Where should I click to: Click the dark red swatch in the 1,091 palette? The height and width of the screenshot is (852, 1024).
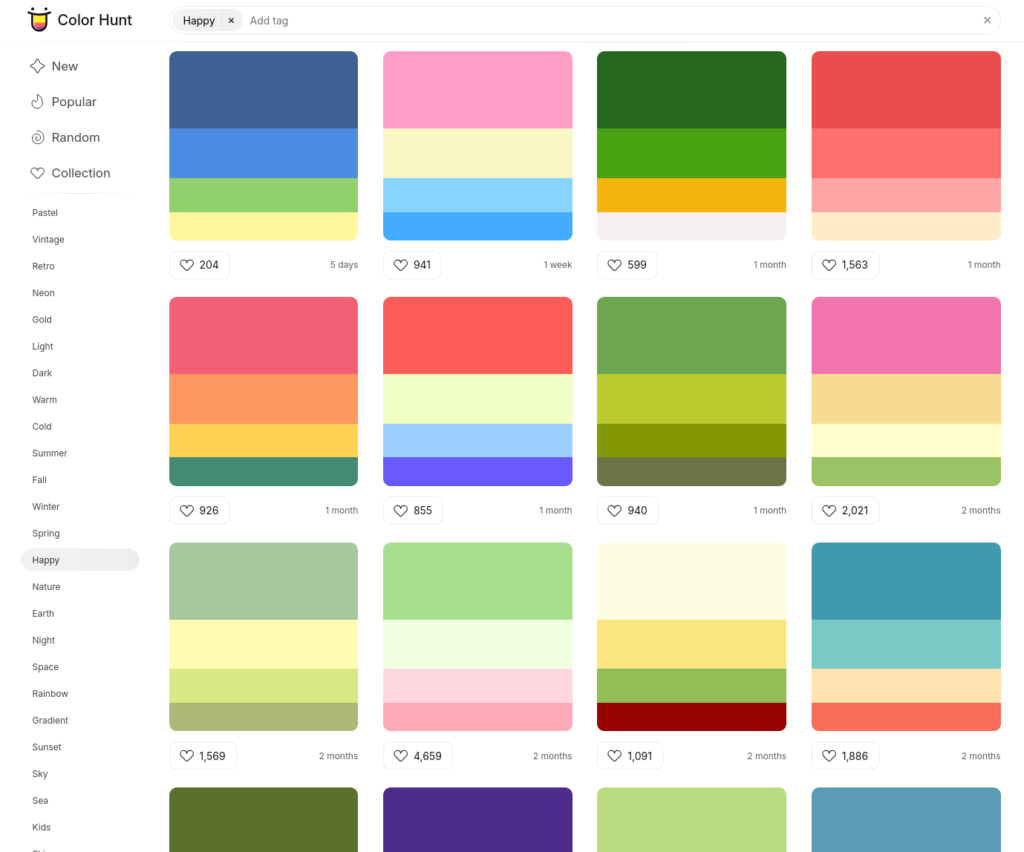691,717
